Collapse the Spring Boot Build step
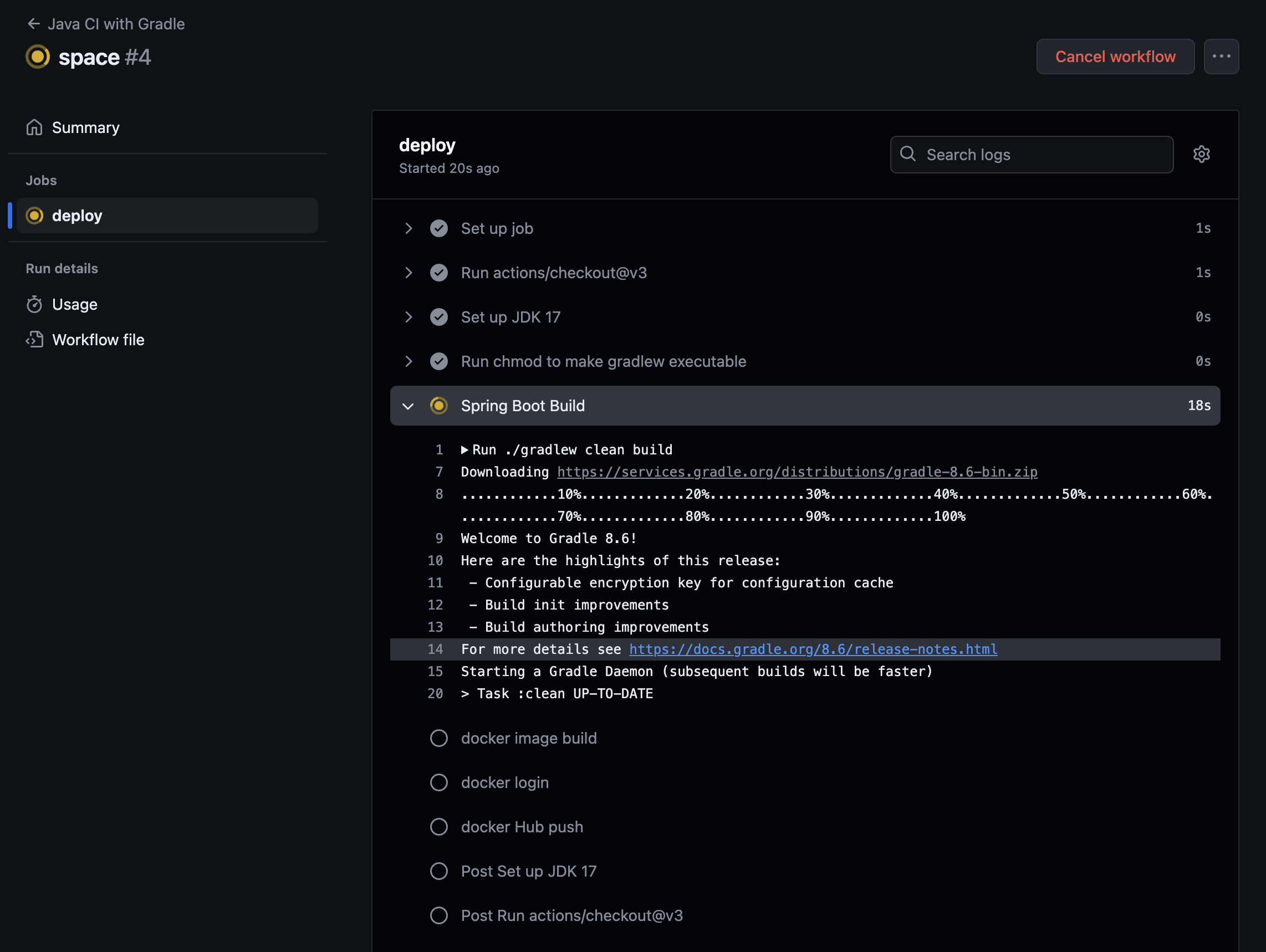Viewport: 1266px width, 952px height. click(x=408, y=406)
